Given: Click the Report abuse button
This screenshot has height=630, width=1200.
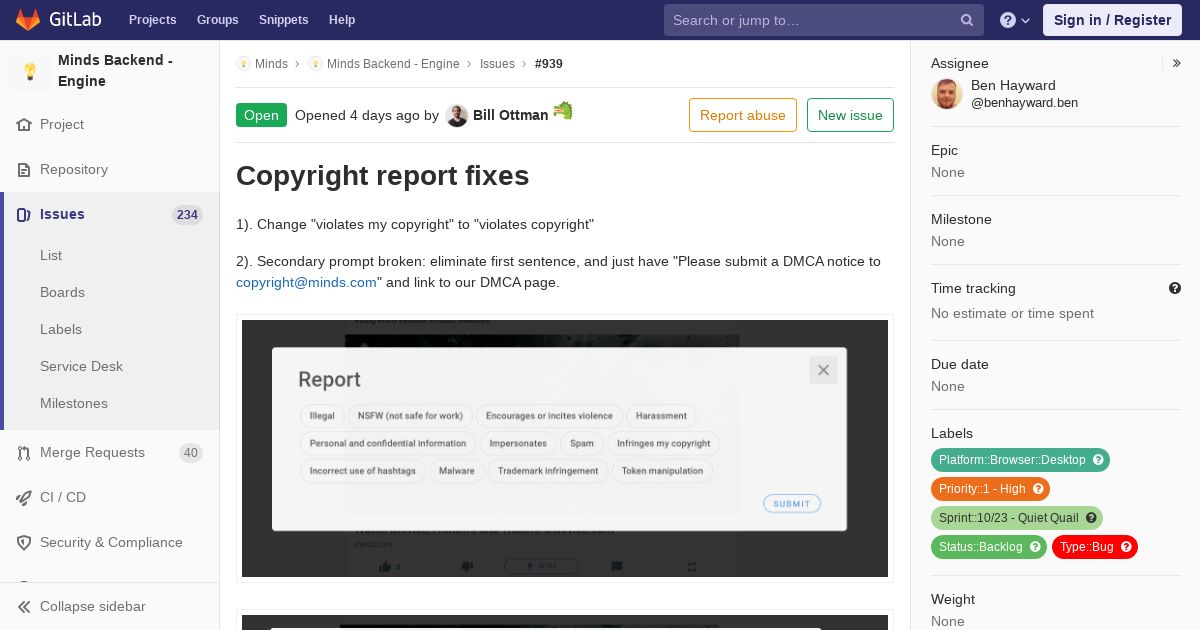Looking at the screenshot, I should coord(743,115).
